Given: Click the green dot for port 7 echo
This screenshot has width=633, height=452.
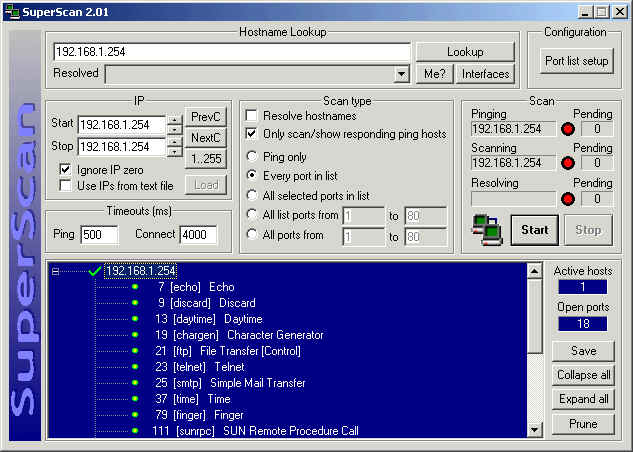Looking at the screenshot, I should click(135, 287).
